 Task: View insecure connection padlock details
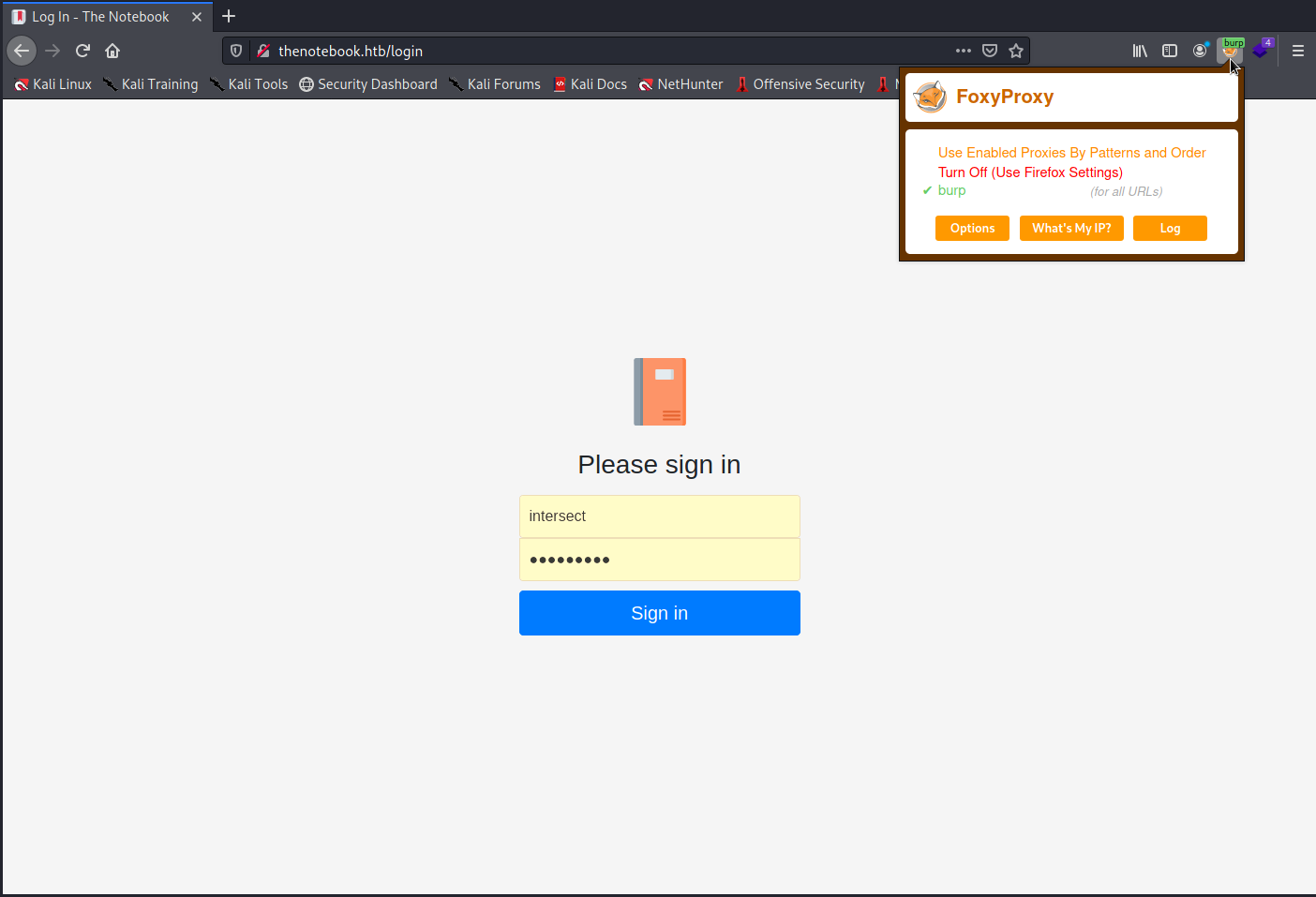(263, 51)
